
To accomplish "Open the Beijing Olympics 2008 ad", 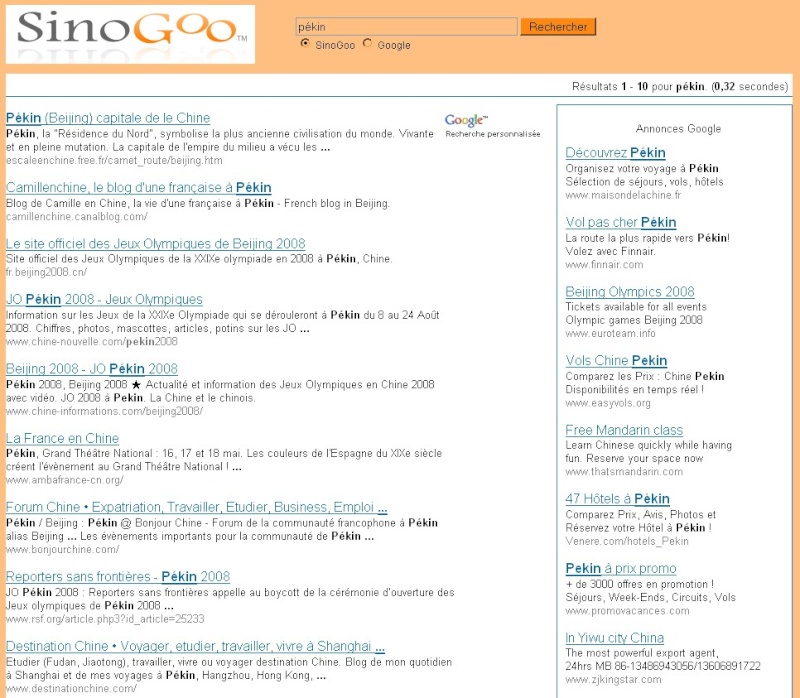I will 630,291.
